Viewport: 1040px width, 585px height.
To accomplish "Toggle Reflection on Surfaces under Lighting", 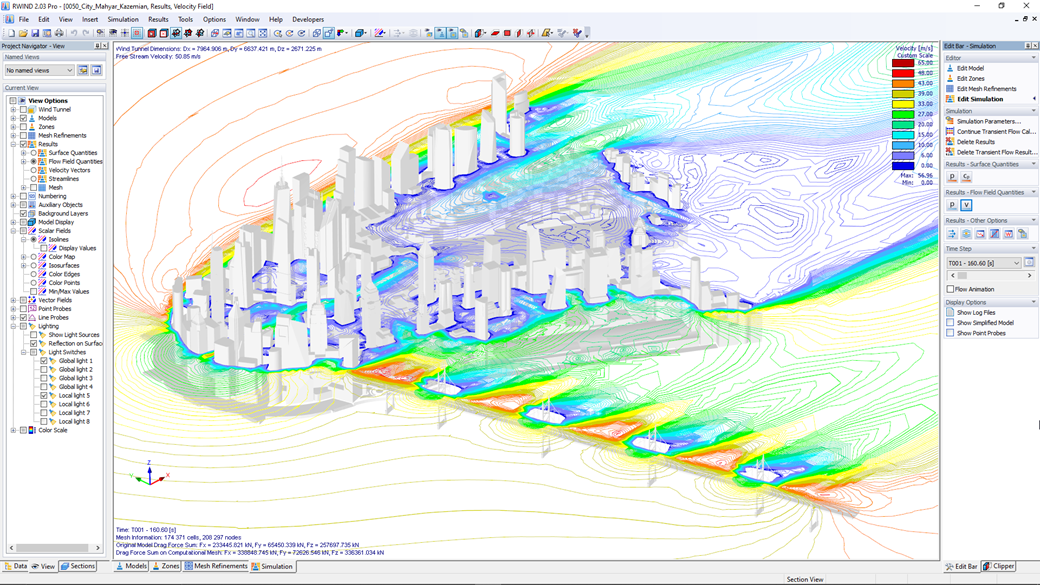I will tap(33, 344).
